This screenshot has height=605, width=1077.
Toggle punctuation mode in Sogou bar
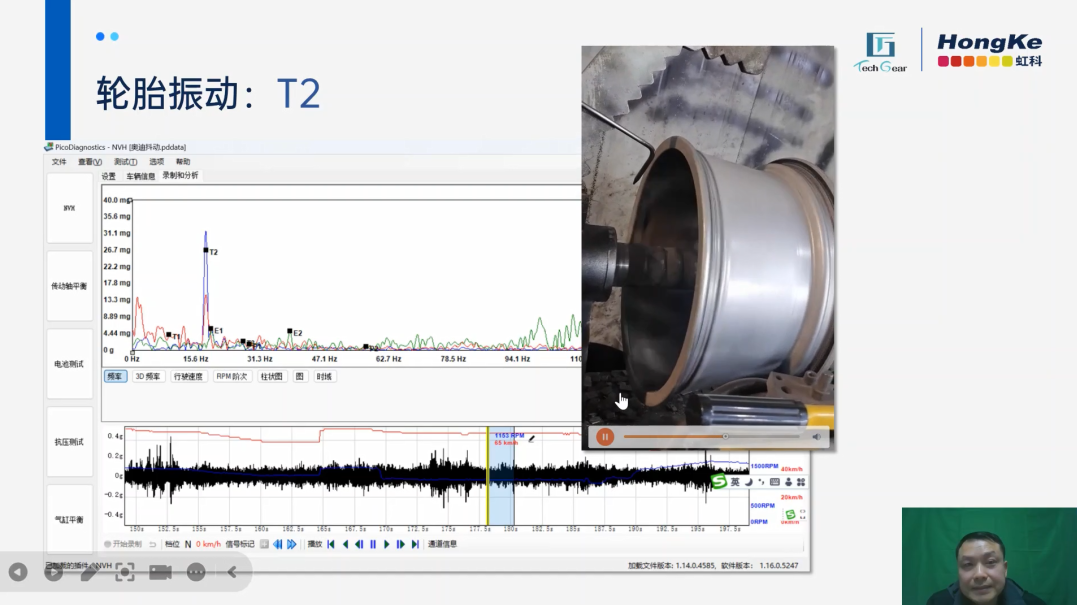click(x=761, y=482)
